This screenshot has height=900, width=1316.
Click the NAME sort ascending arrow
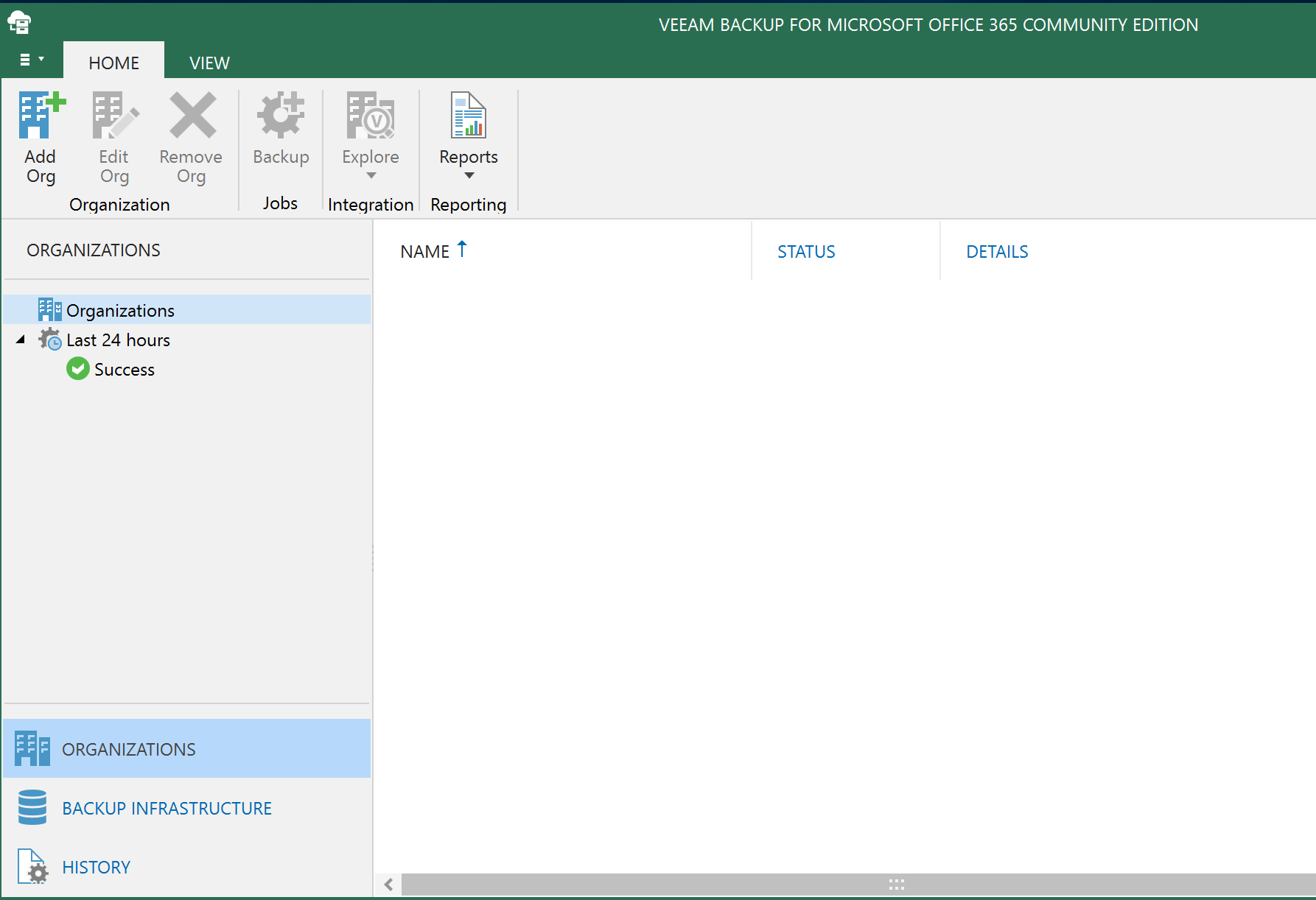(462, 249)
